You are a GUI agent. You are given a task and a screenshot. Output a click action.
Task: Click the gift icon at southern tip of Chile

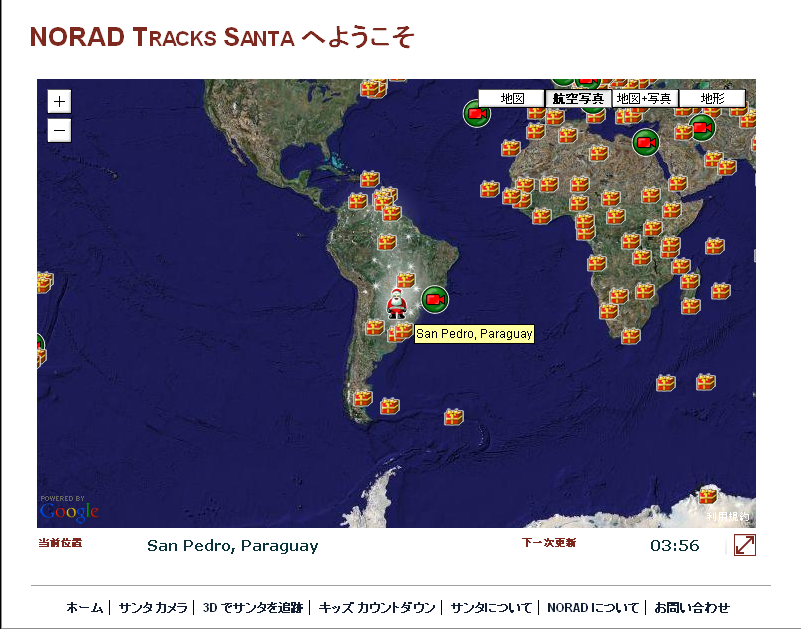pyautogui.click(x=363, y=398)
